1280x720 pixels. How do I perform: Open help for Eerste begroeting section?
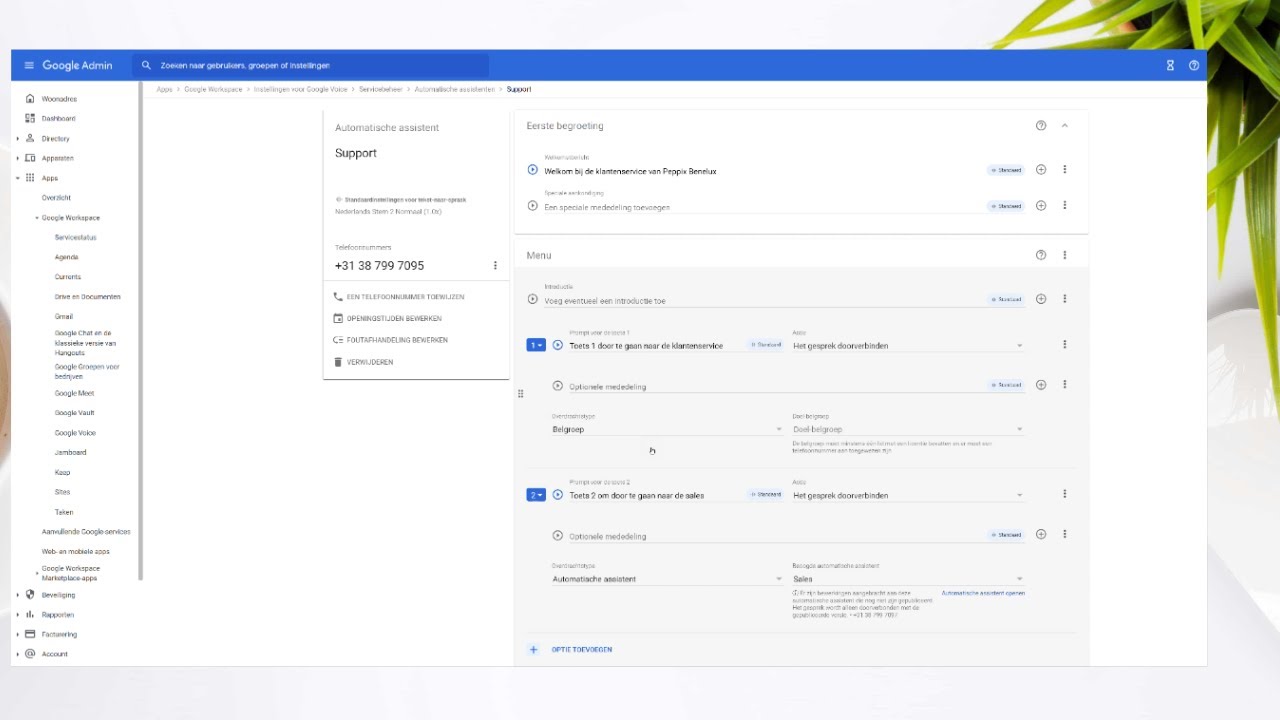[x=1041, y=126]
